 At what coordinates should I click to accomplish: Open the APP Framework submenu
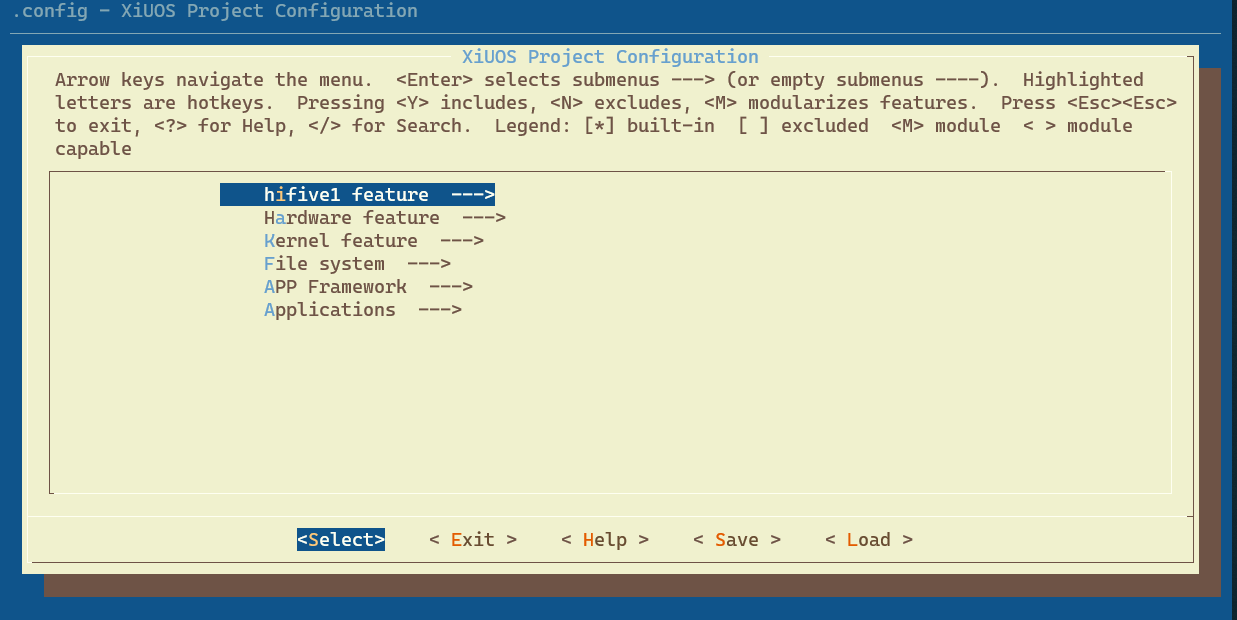368,287
